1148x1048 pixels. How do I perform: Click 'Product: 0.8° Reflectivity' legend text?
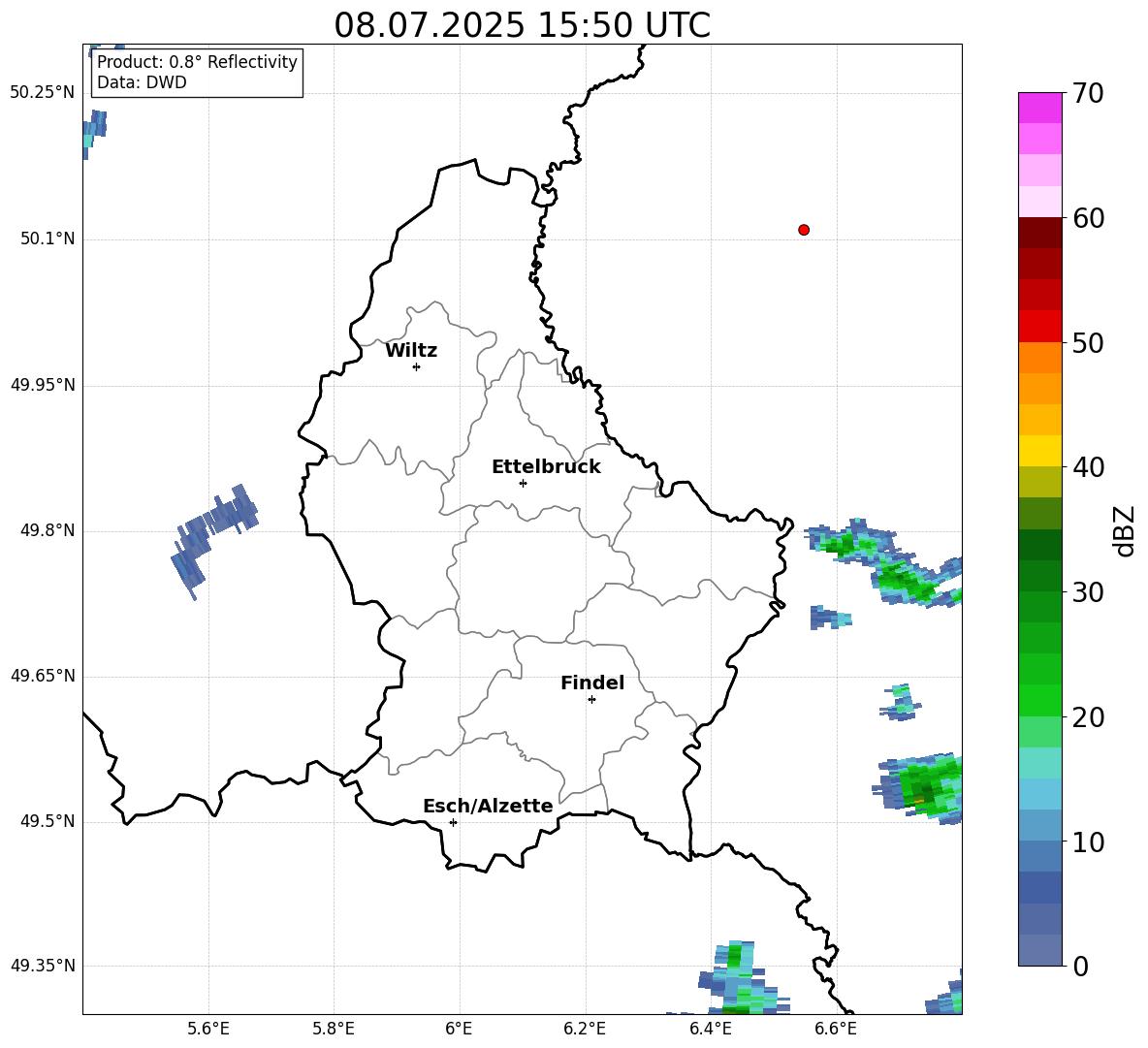point(197,61)
